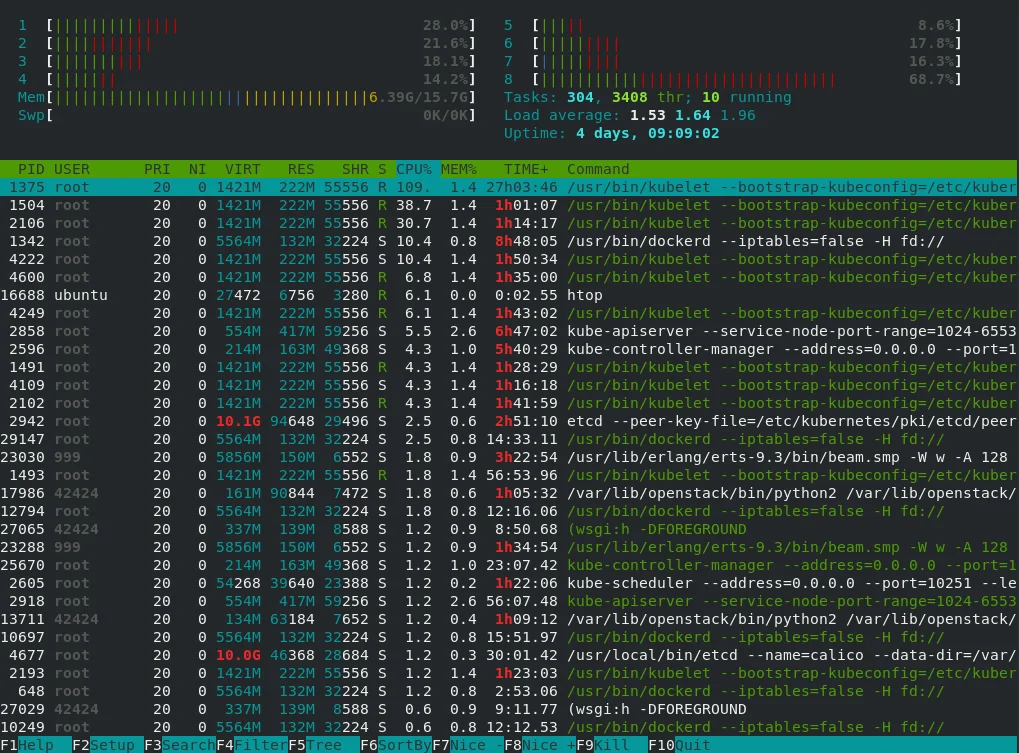This screenshot has height=753, width=1019.
Task: Open the F6 SortBy menu
Action: (396, 745)
